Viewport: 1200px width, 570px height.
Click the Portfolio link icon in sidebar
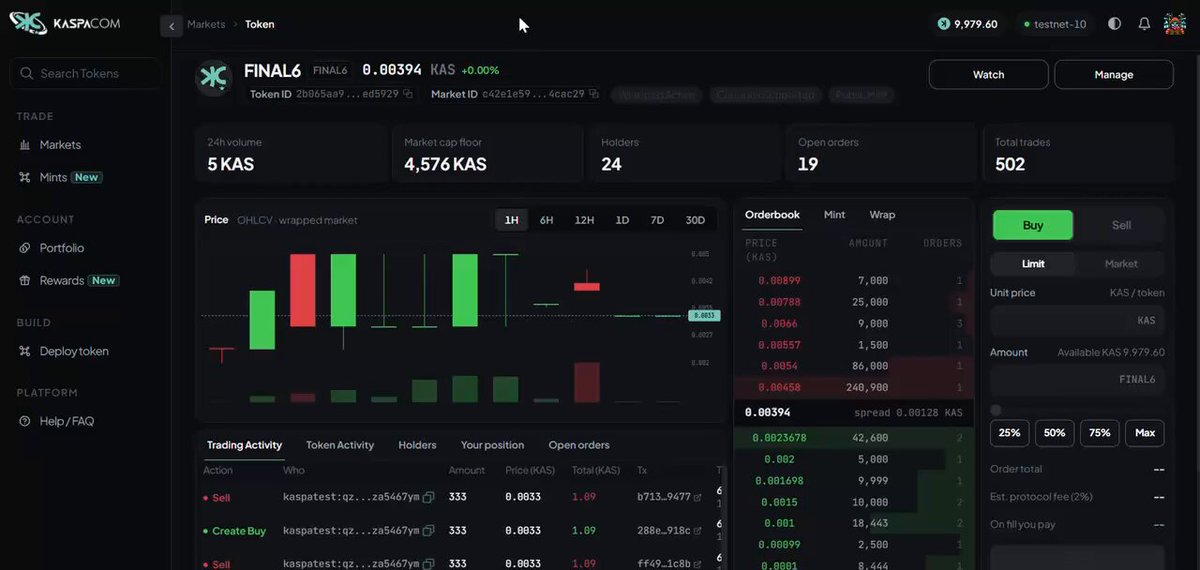[x=26, y=248]
